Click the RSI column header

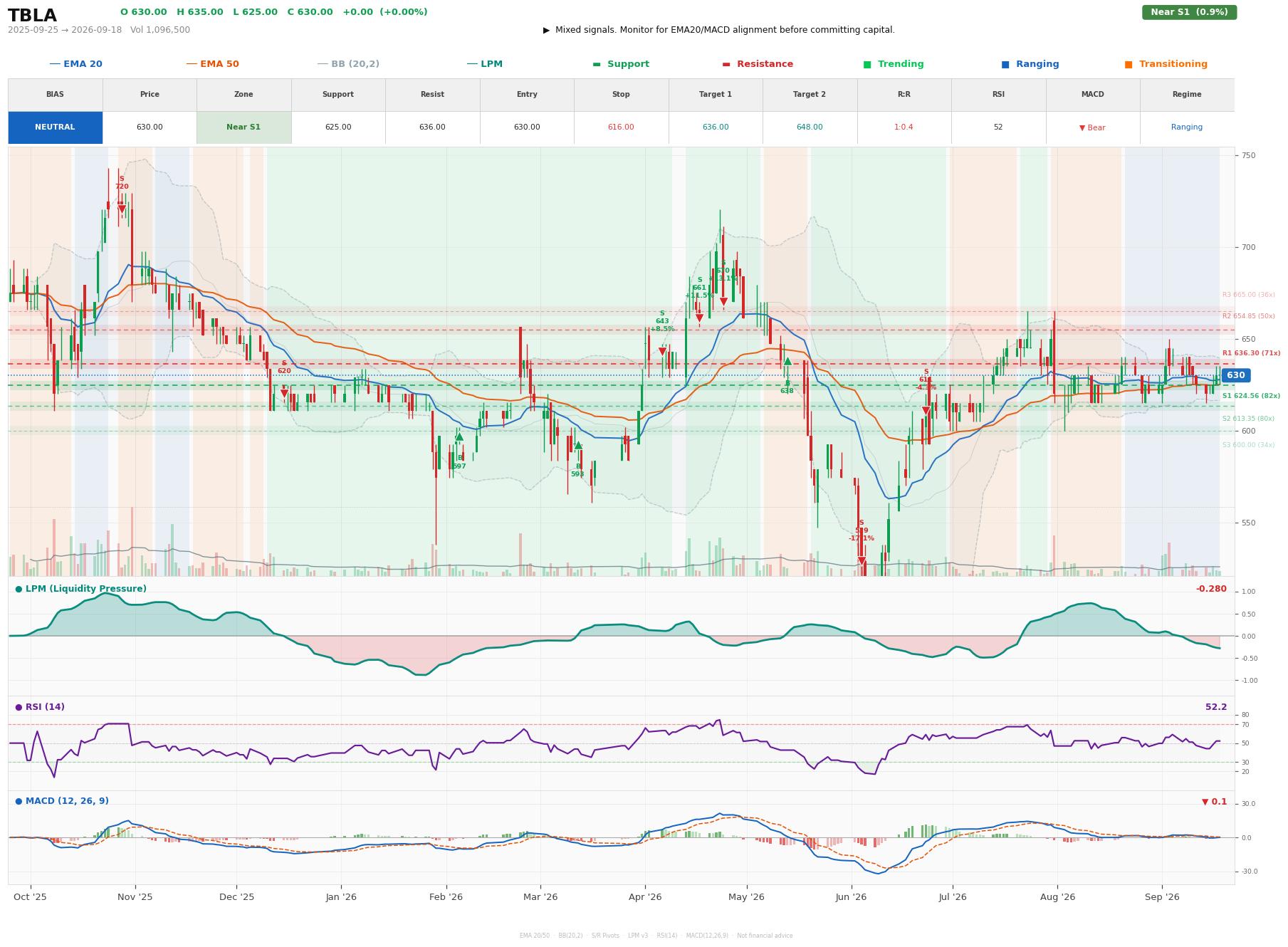point(998,95)
